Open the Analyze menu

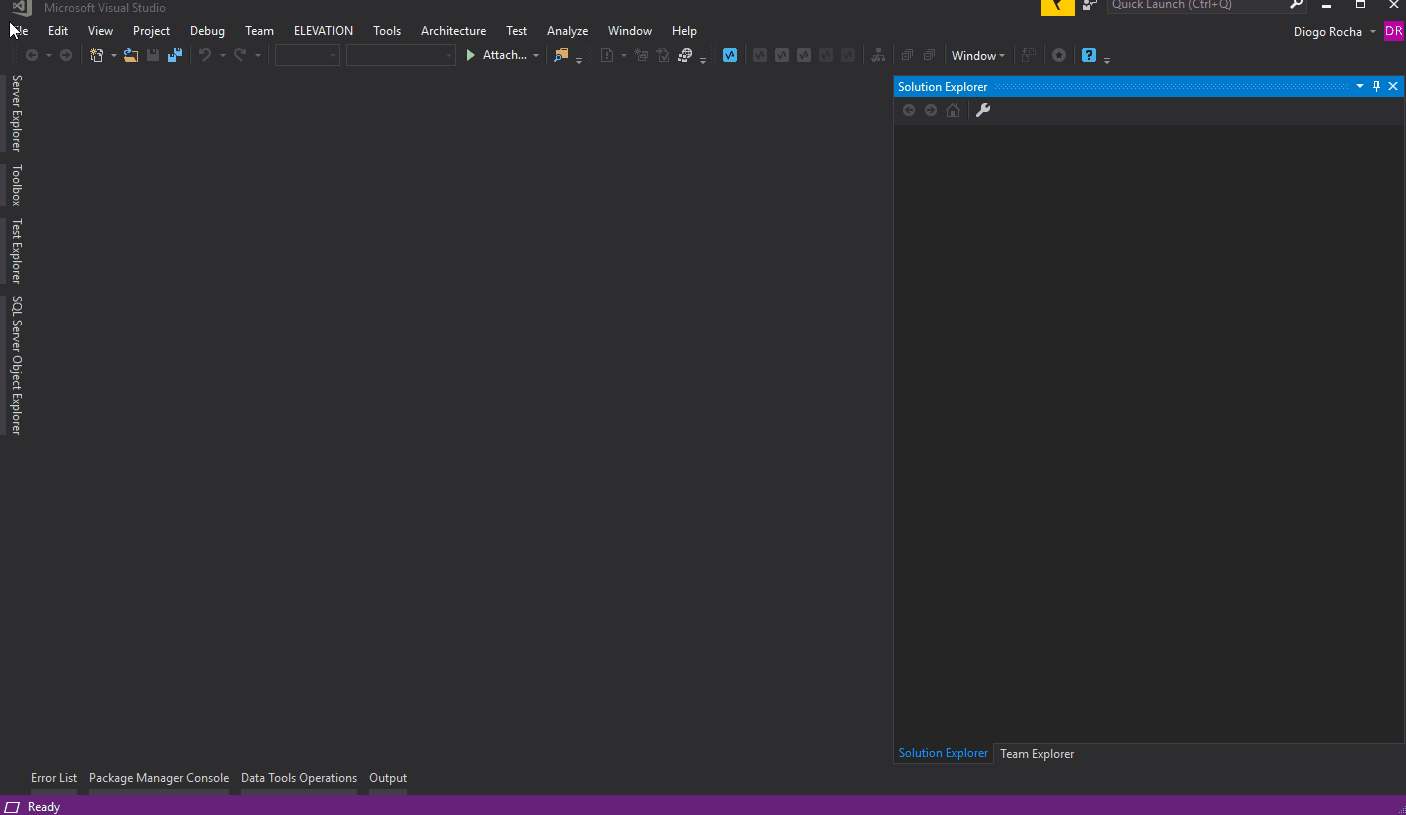click(x=567, y=31)
